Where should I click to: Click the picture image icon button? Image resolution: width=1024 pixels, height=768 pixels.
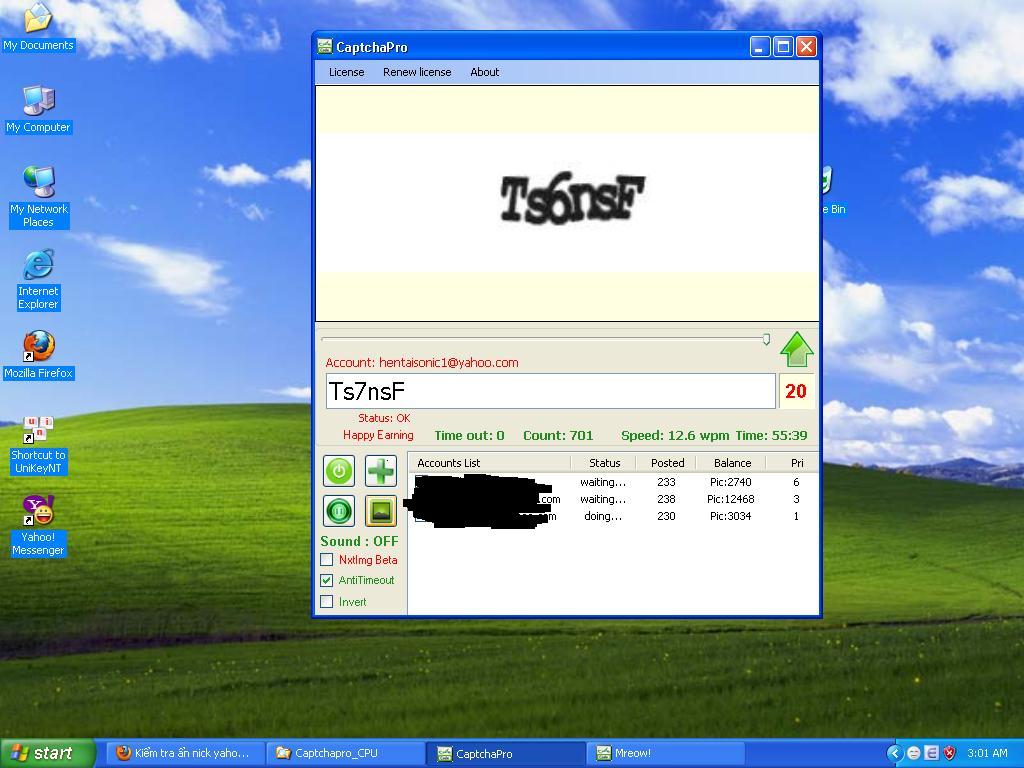381,511
